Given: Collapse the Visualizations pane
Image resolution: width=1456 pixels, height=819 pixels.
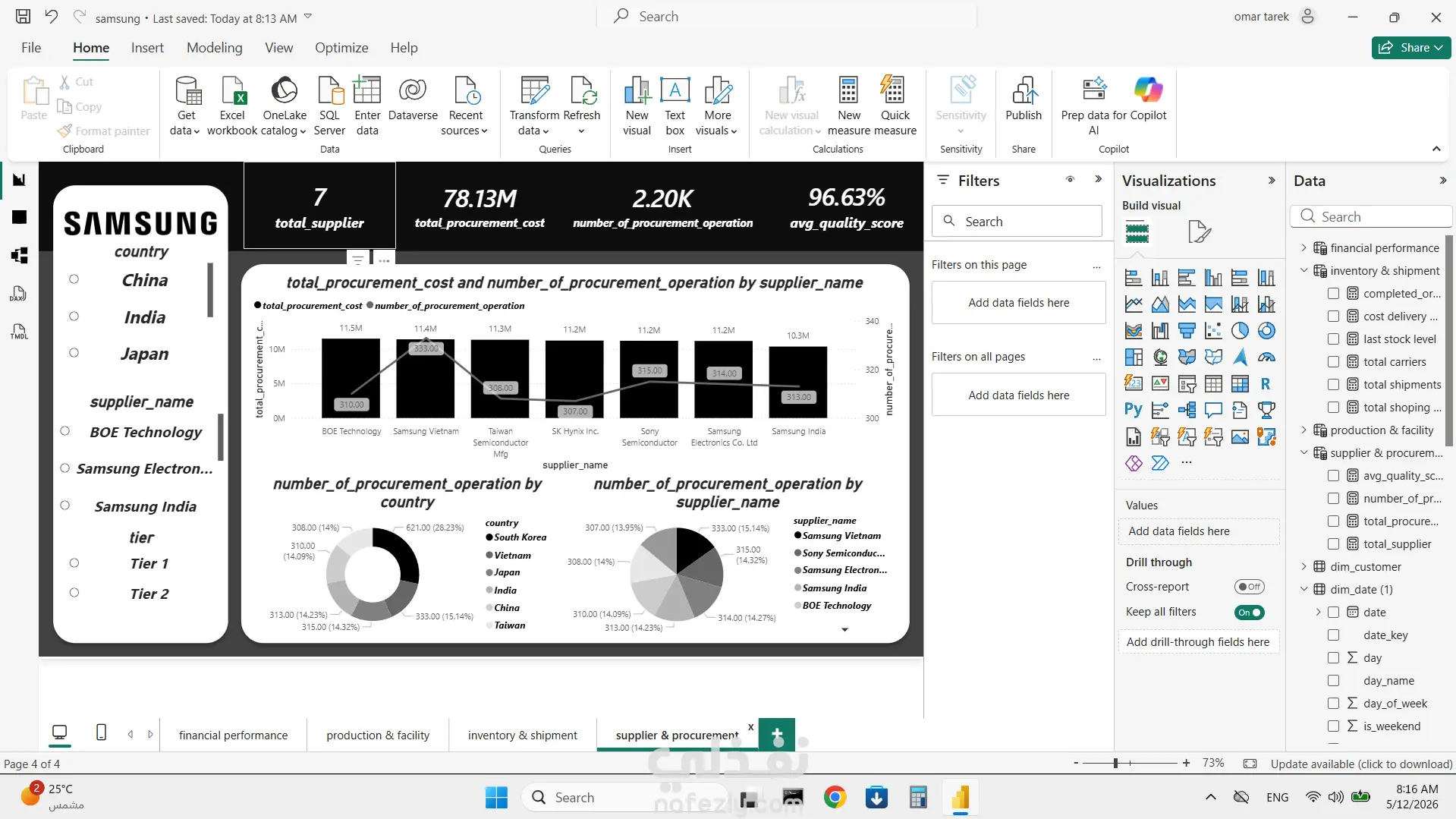Looking at the screenshot, I should (1272, 181).
